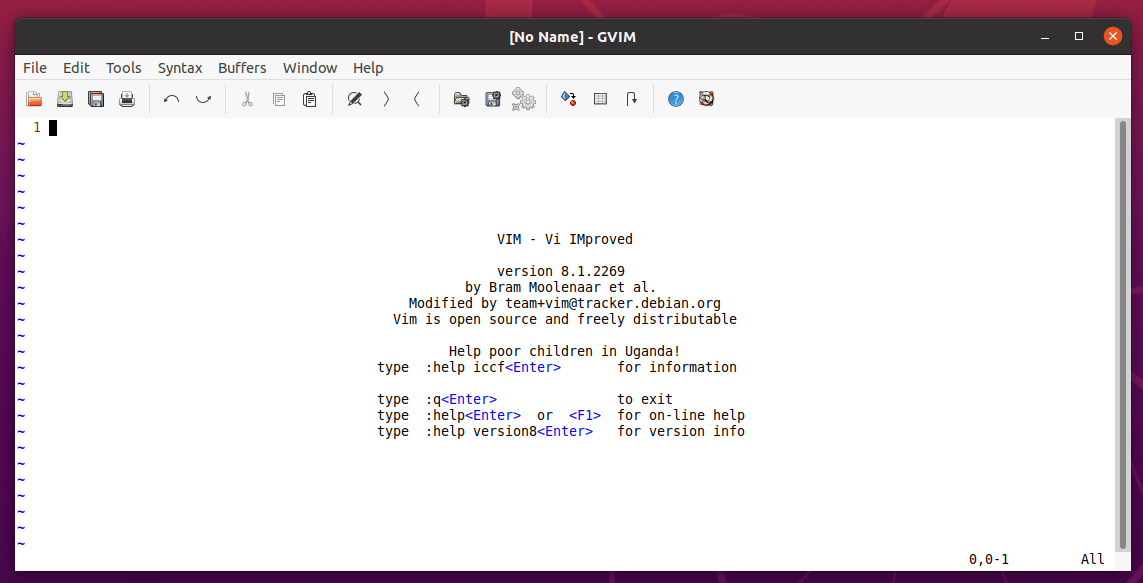Click the Save all files icon

(x=96, y=98)
